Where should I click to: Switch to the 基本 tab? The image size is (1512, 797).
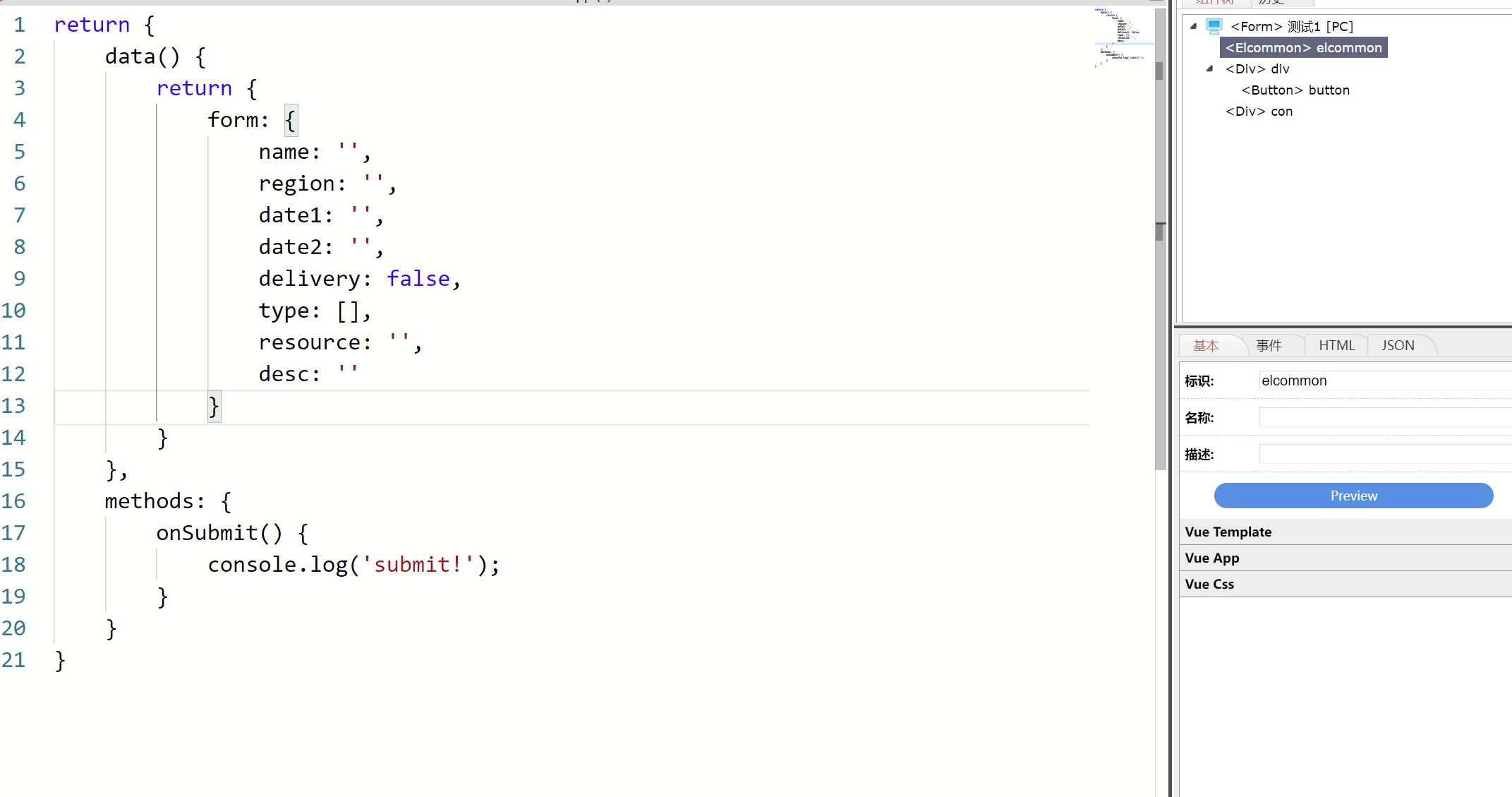pyautogui.click(x=1206, y=345)
